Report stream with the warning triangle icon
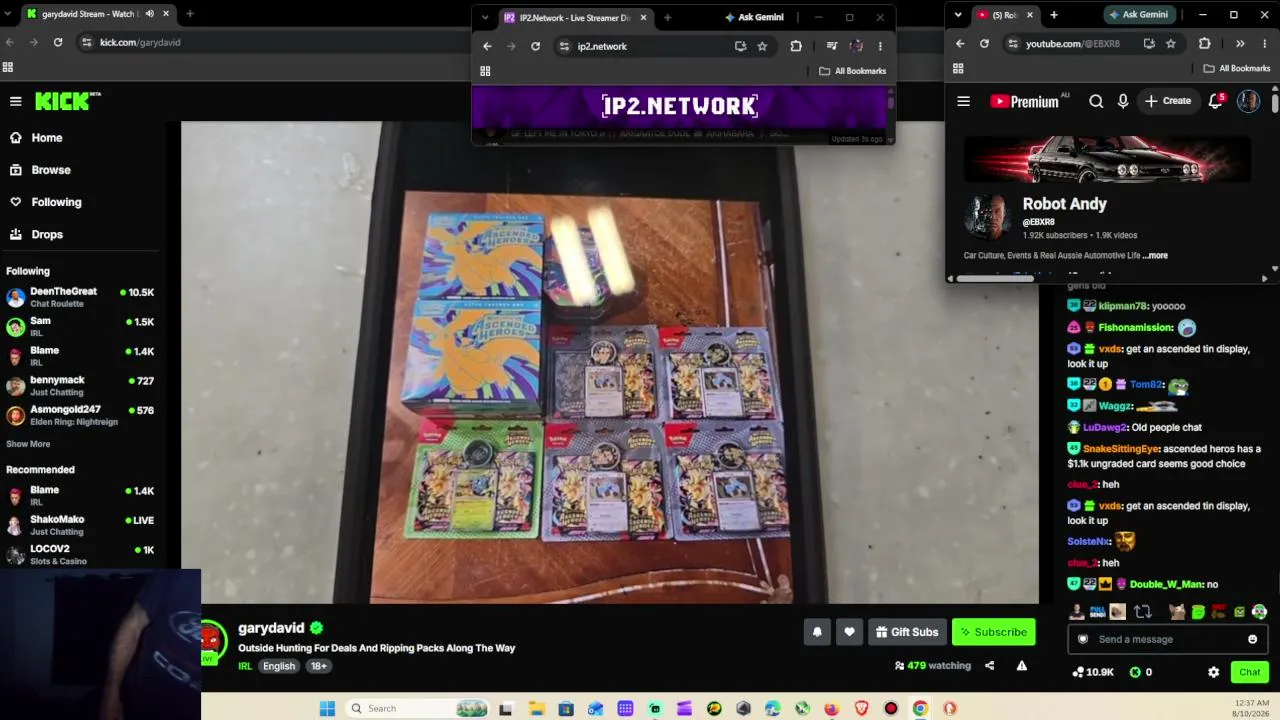The image size is (1280, 720). (x=1021, y=666)
